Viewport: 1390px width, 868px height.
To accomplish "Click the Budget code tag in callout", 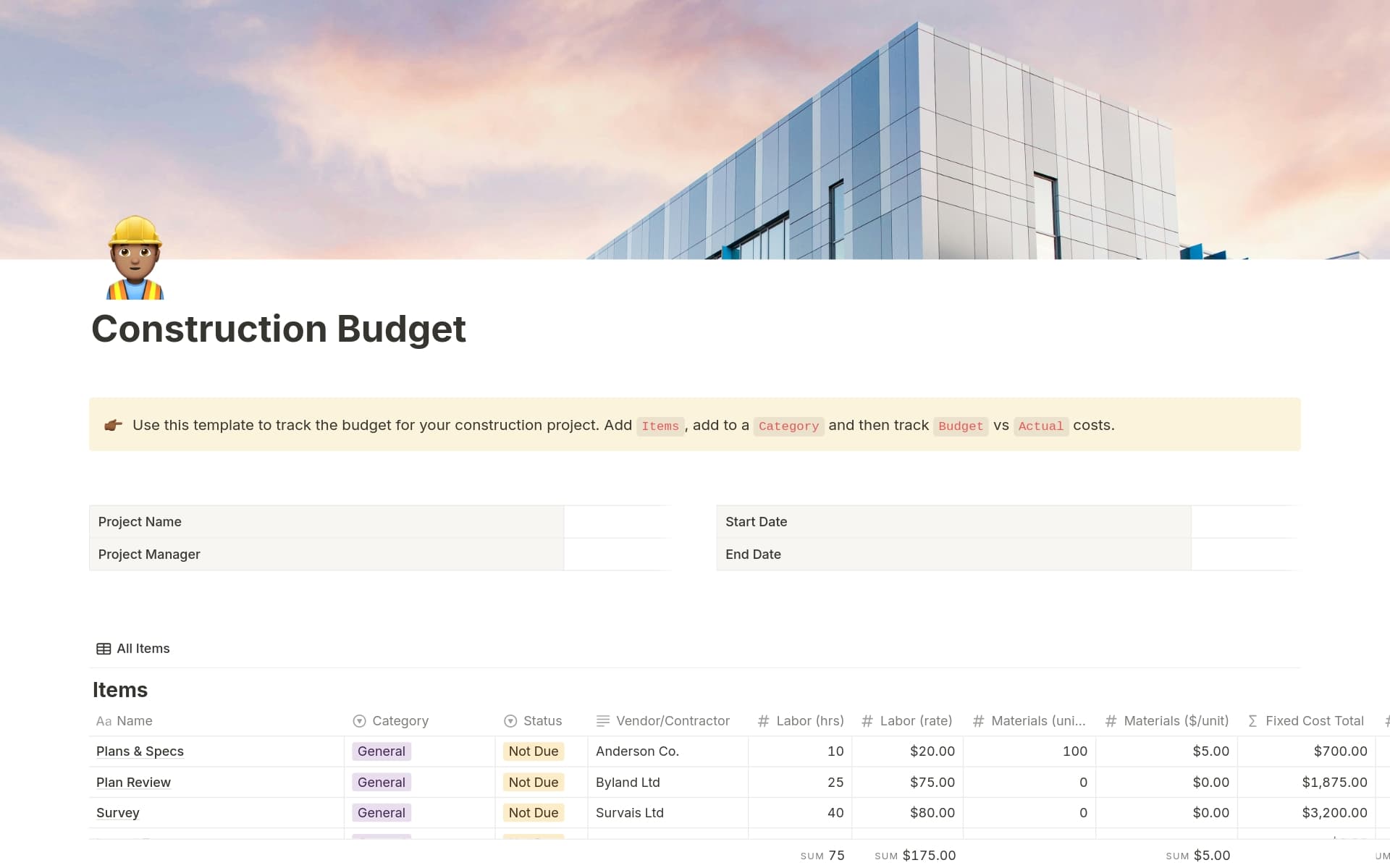I will [961, 426].
